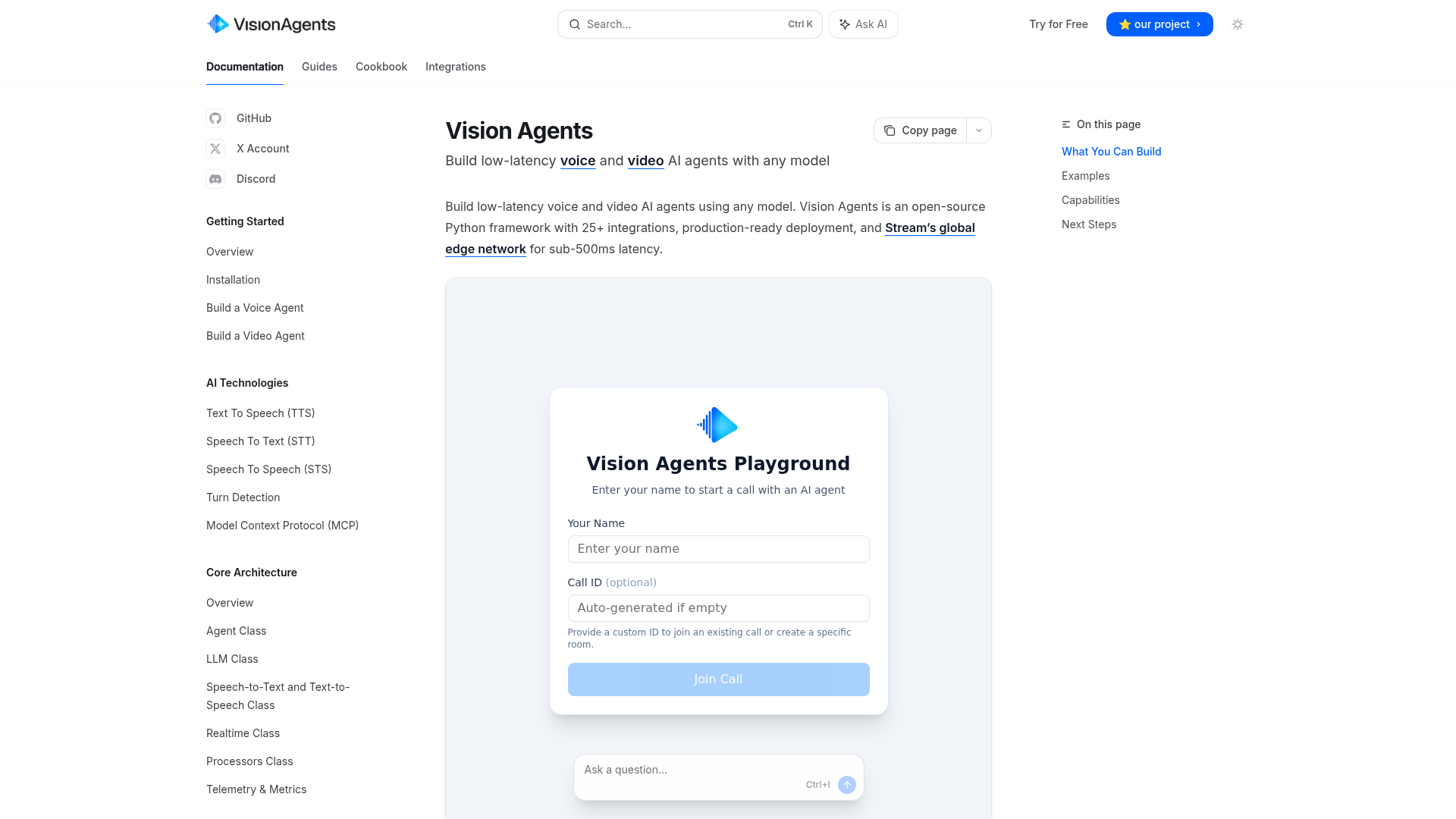Jump to Next Steps section
The width and height of the screenshot is (1456, 819).
click(1089, 224)
